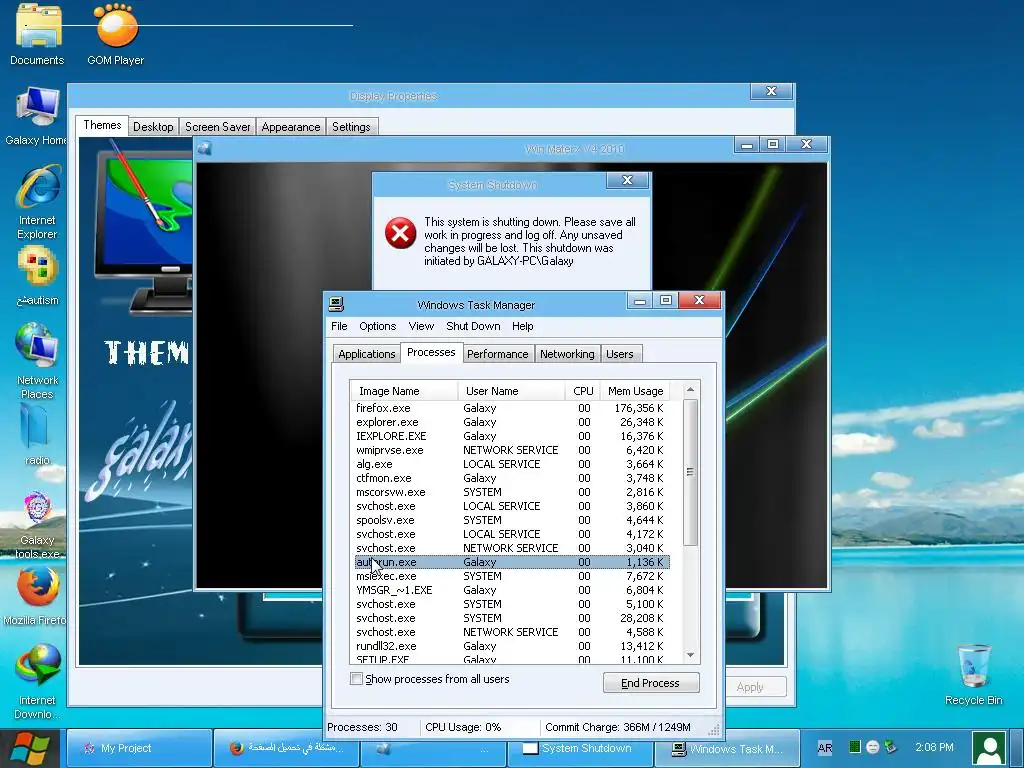The height and width of the screenshot is (768, 1024).
Task: Click the Win Materz window title icon
Action: click(205, 149)
